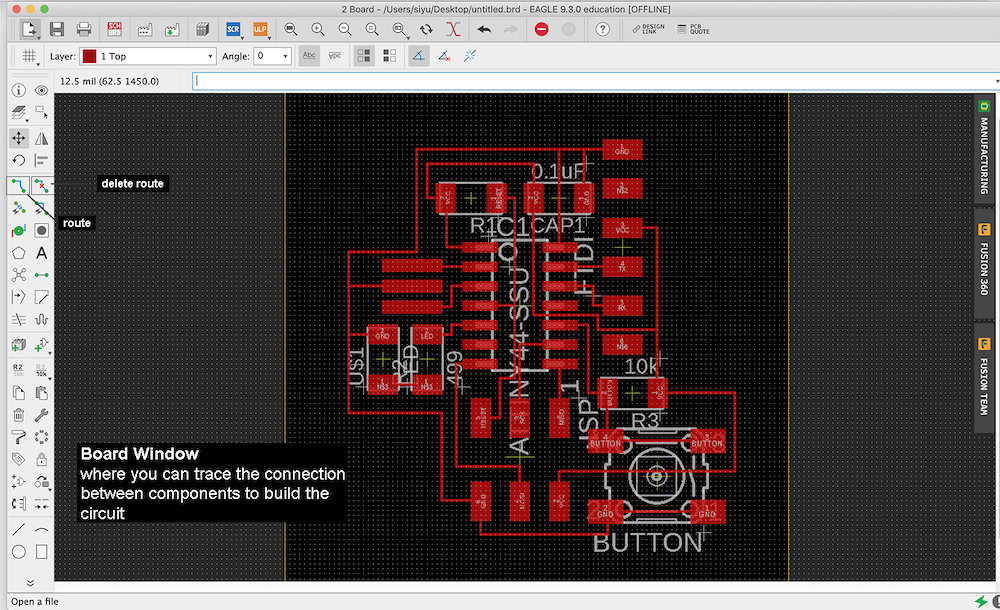The height and width of the screenshot is (610, 1000).
Task: Open Help question mark icon
Action: coord(602,29)
